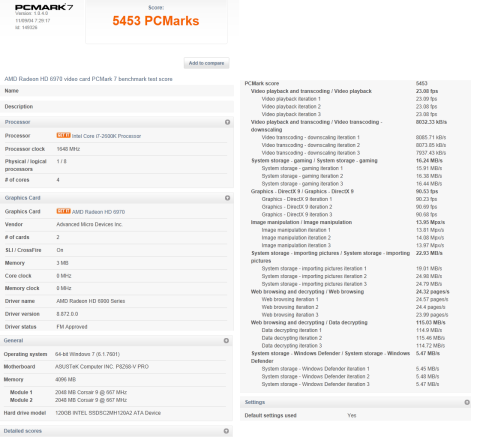480x437 pixels.
Task: Select the Name field row
Action: coord(117,91)
